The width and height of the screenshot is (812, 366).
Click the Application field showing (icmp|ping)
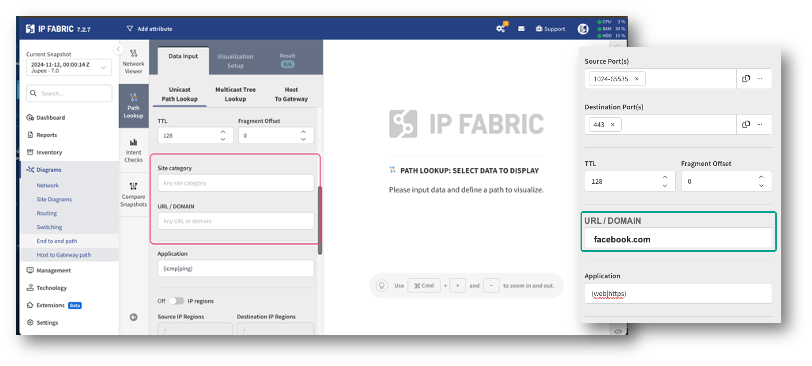pos(236,269)
